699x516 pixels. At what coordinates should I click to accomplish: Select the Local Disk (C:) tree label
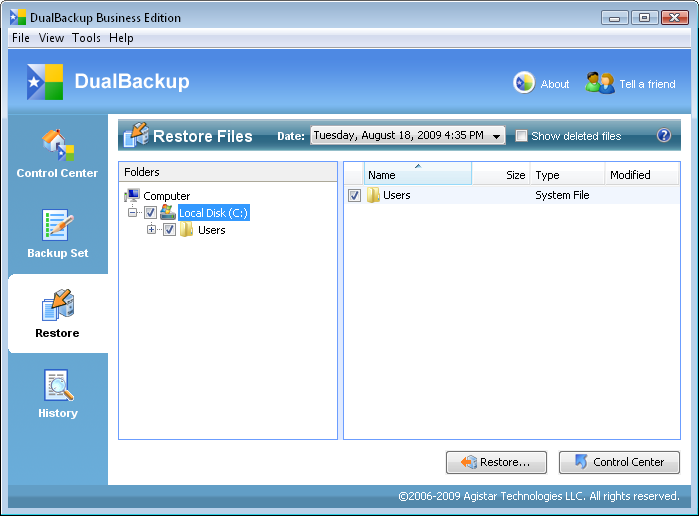coord(214,213)
